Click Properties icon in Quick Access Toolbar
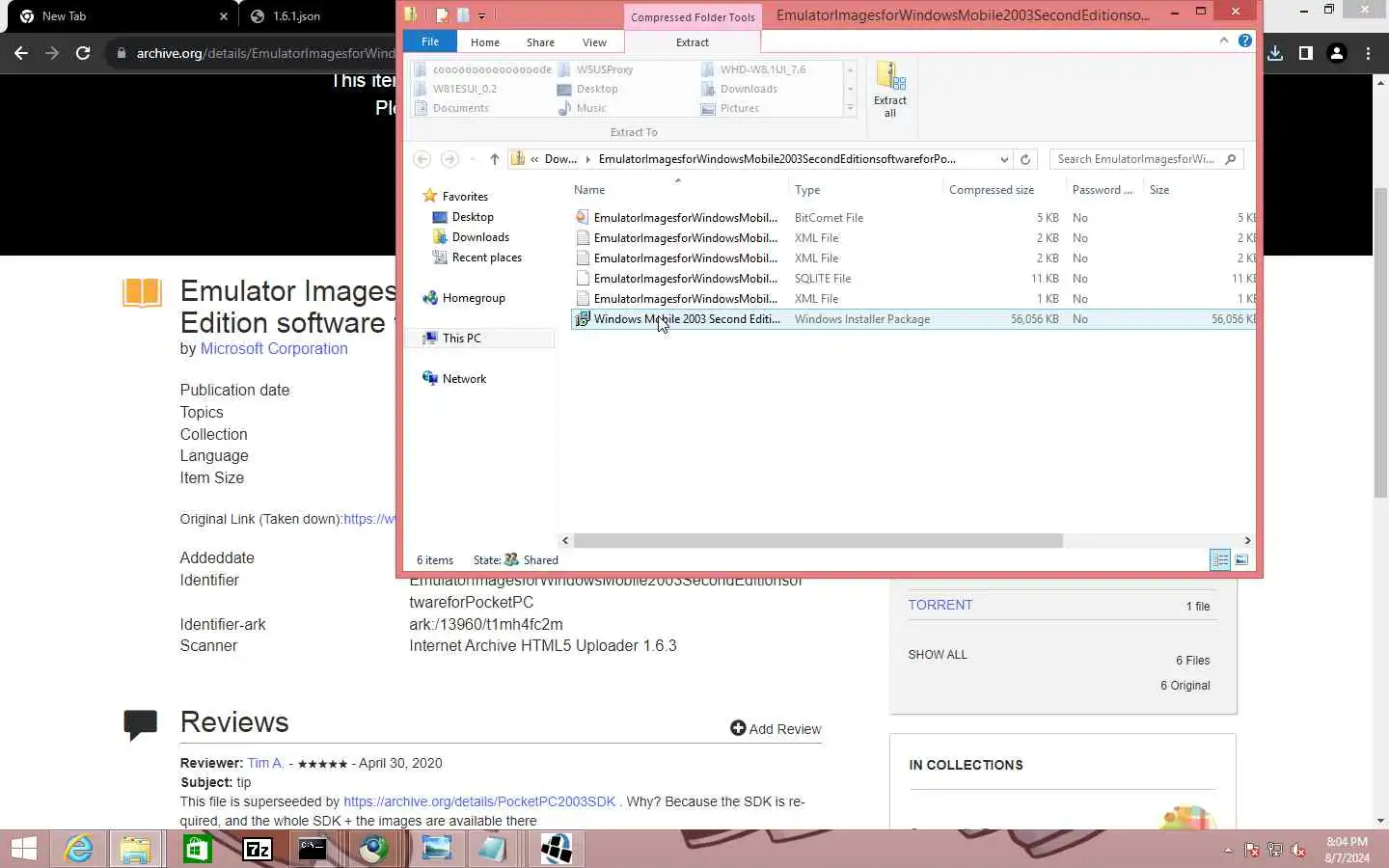 pos(442,15)
